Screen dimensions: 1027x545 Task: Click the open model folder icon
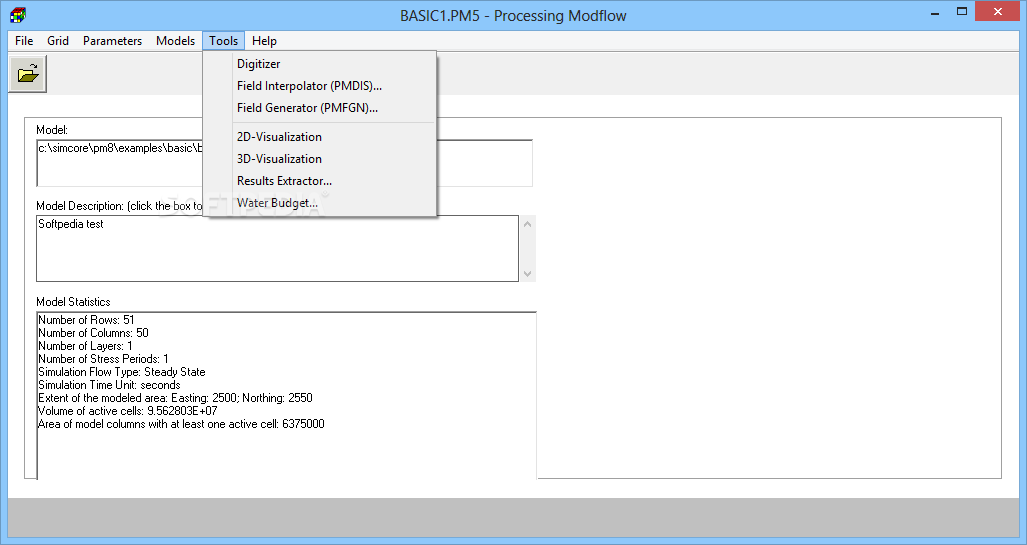coord(28,73)
